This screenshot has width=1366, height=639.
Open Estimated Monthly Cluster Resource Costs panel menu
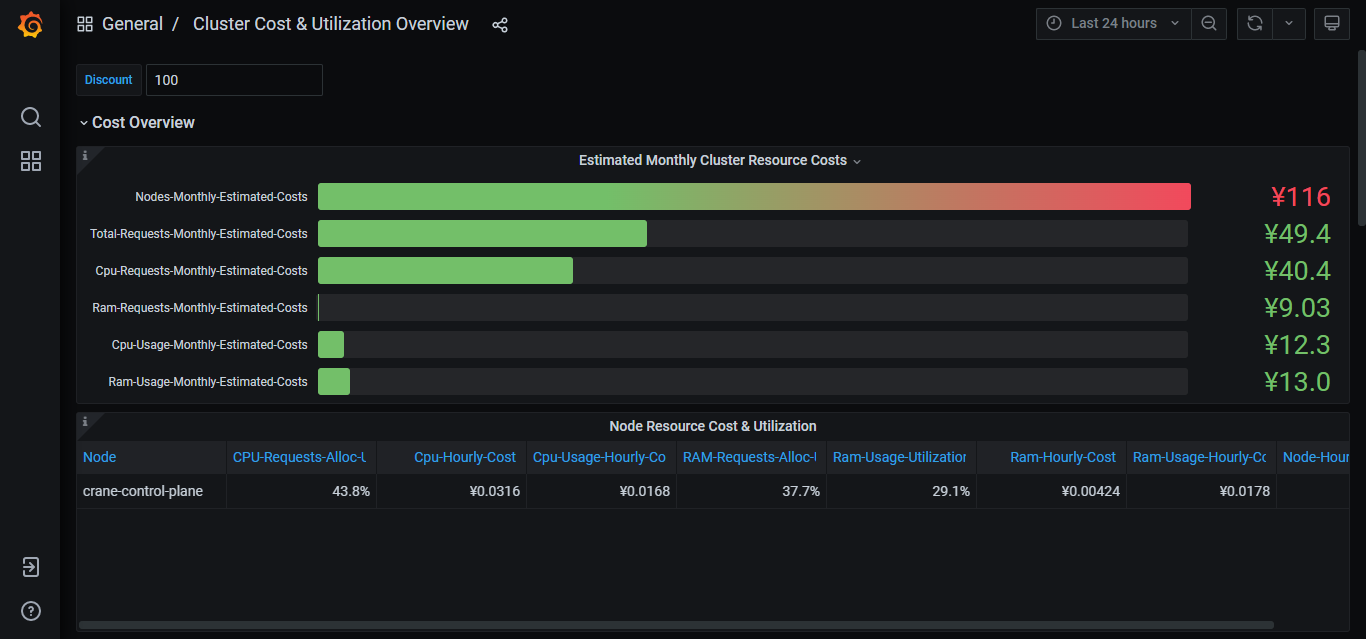click(x=720, y=160)
